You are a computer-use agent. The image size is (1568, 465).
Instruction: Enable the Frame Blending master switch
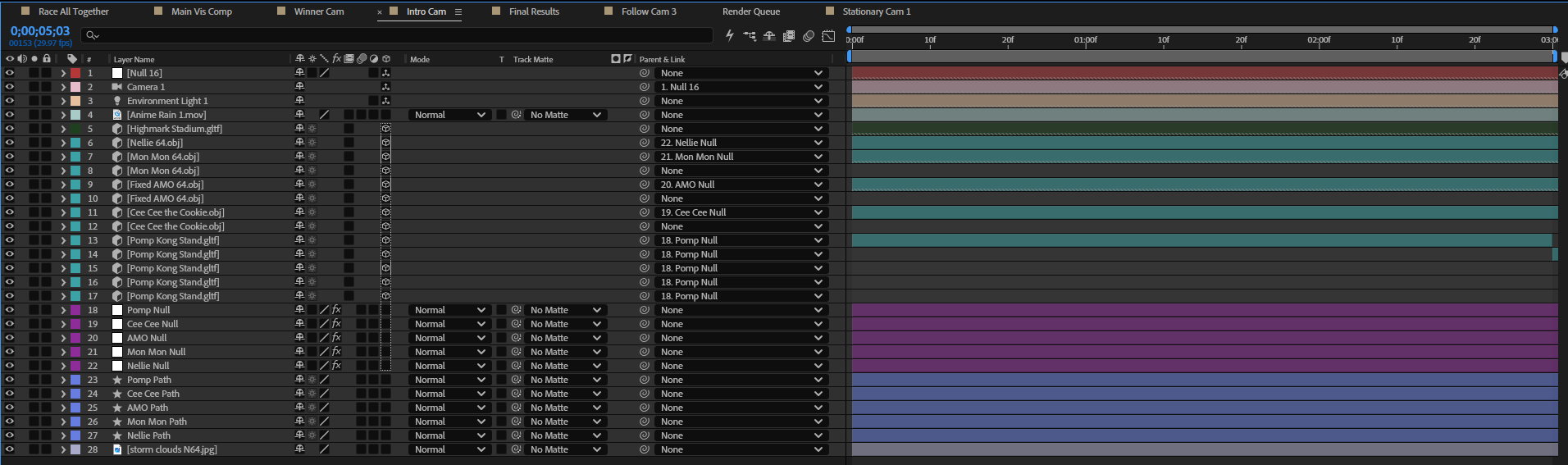(x=789, y=35)
